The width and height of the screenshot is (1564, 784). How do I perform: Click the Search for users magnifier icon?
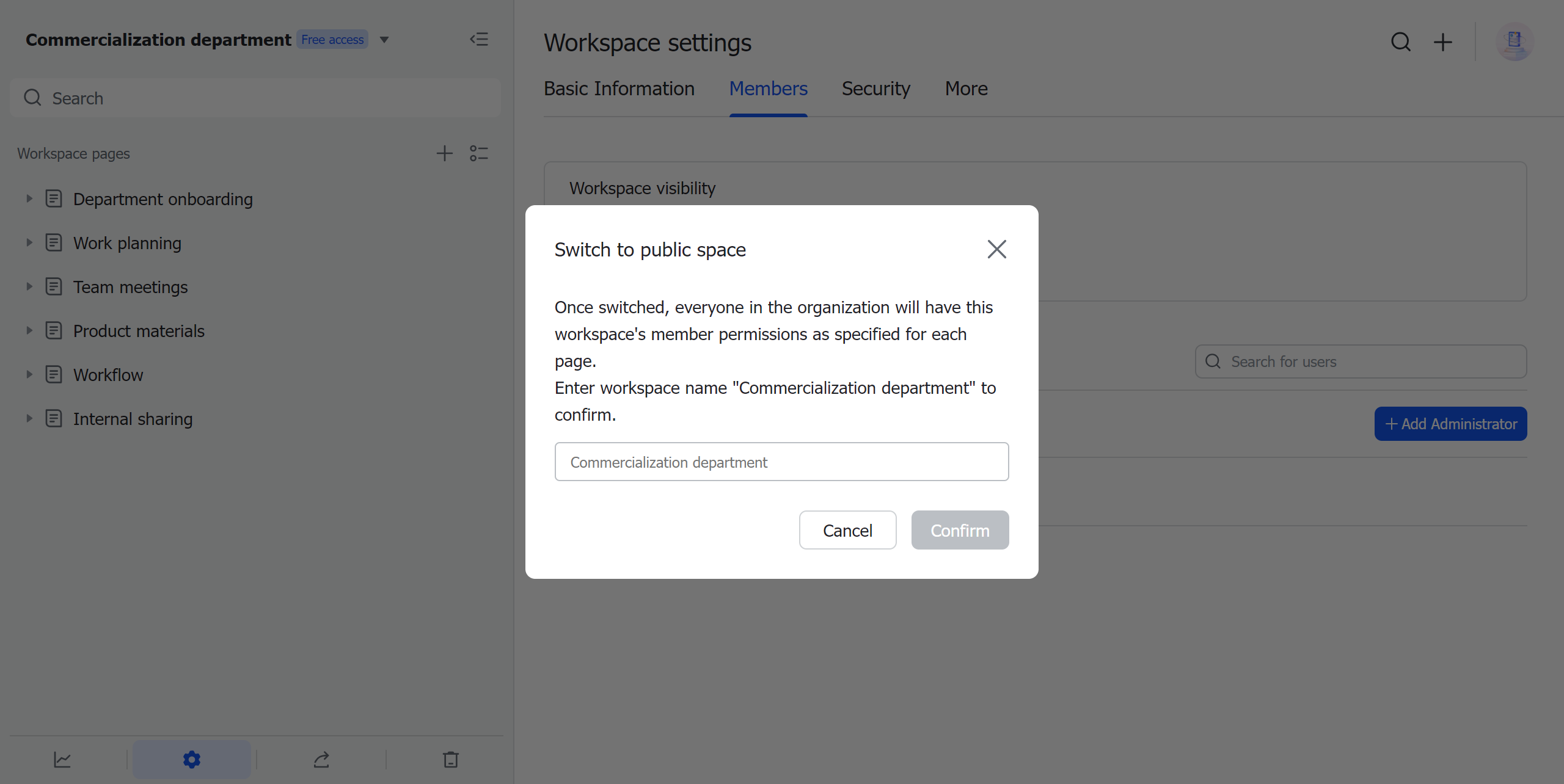[1213, 361]
